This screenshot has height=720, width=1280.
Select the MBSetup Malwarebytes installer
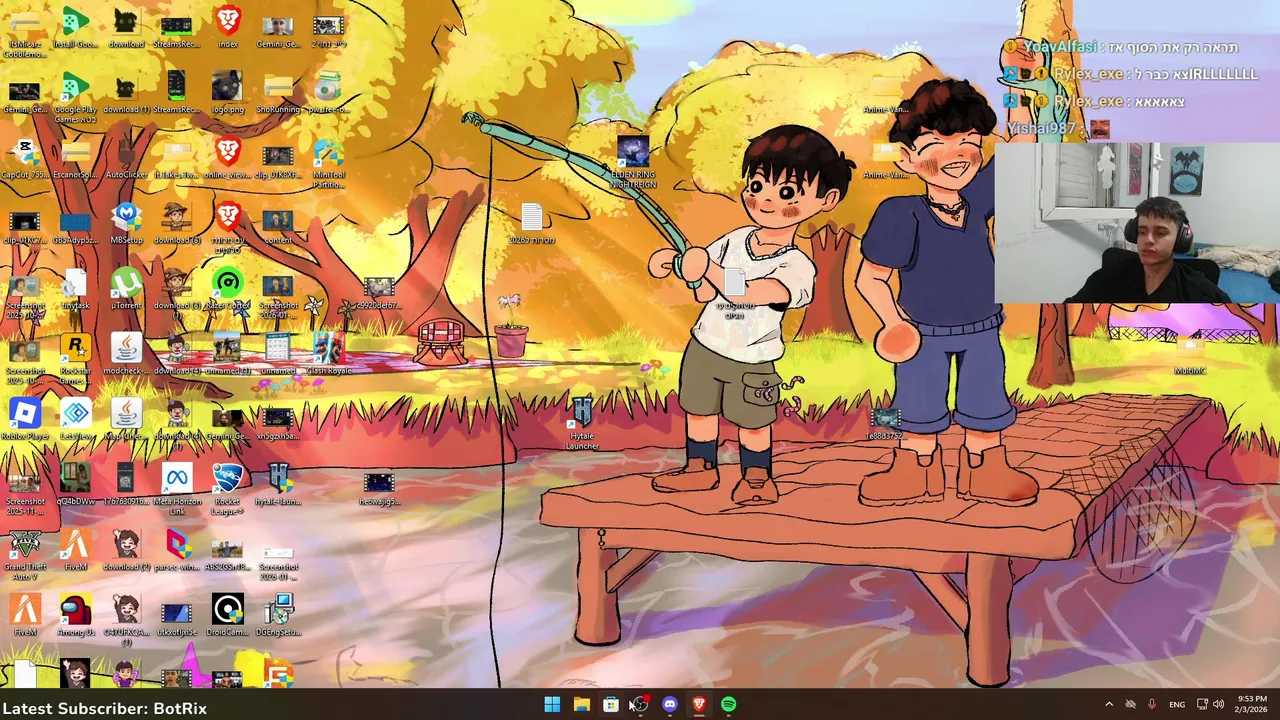tap(126, 224)
